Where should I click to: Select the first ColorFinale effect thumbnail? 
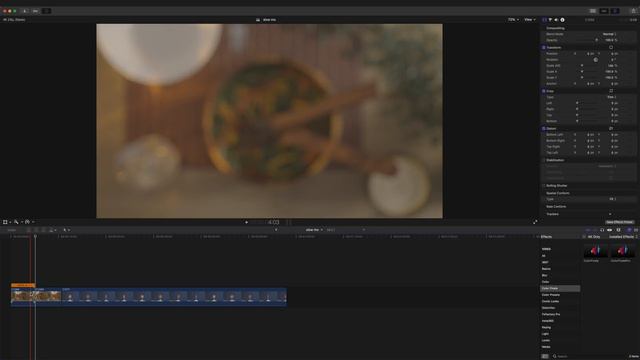595,250
